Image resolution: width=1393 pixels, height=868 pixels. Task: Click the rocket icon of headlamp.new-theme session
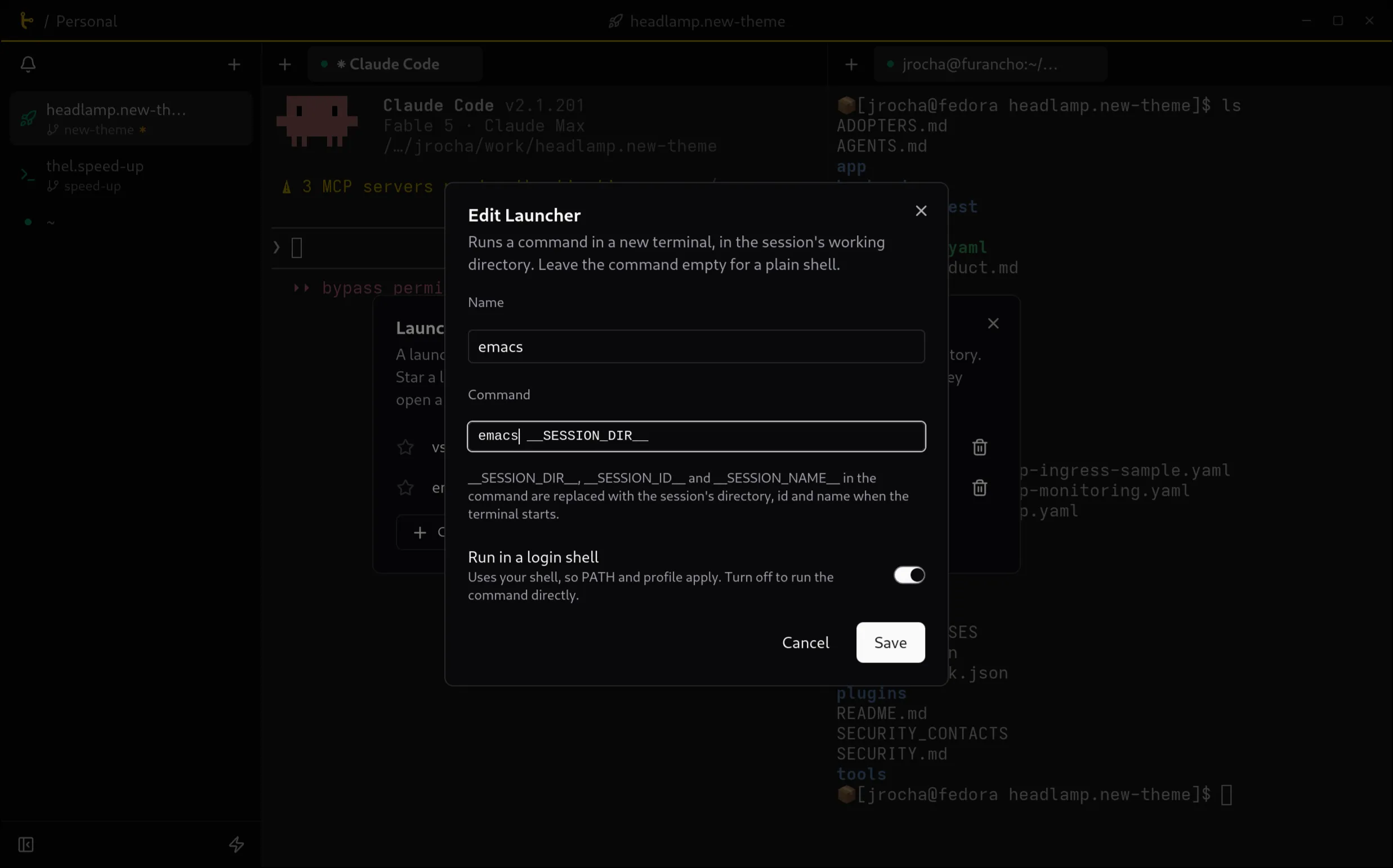(28, 118)
